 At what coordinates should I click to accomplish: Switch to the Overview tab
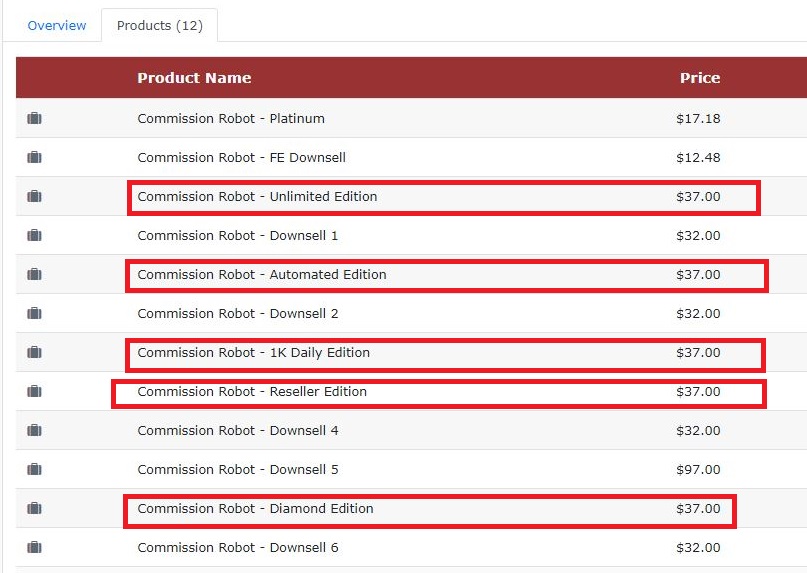57,25
